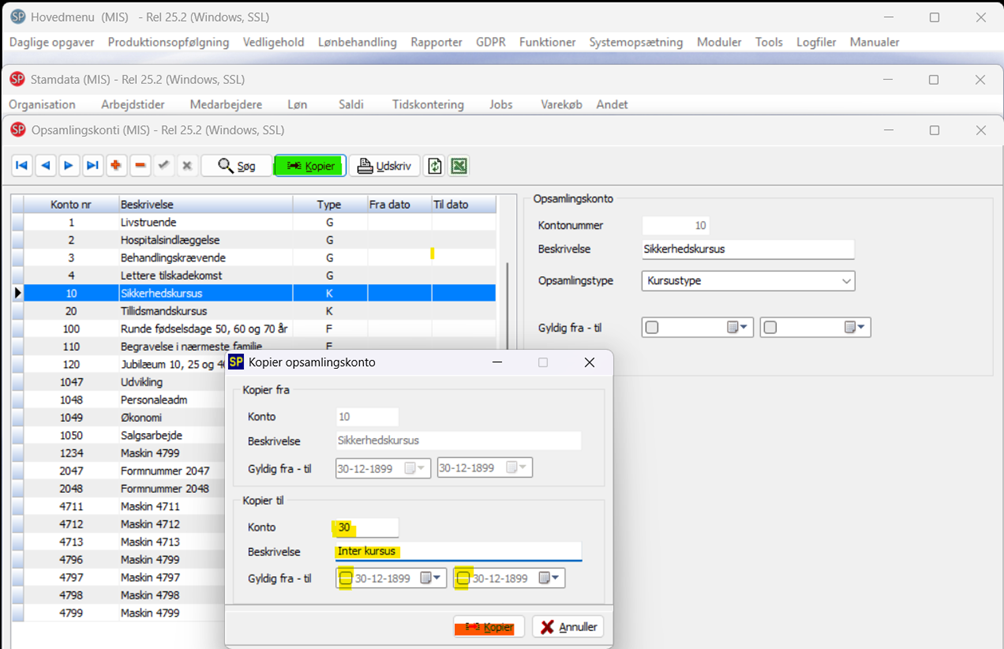
Task: Tick Gyldig fra checkbox in Opsamlingskonto panel
Action: tap(652, 327)
